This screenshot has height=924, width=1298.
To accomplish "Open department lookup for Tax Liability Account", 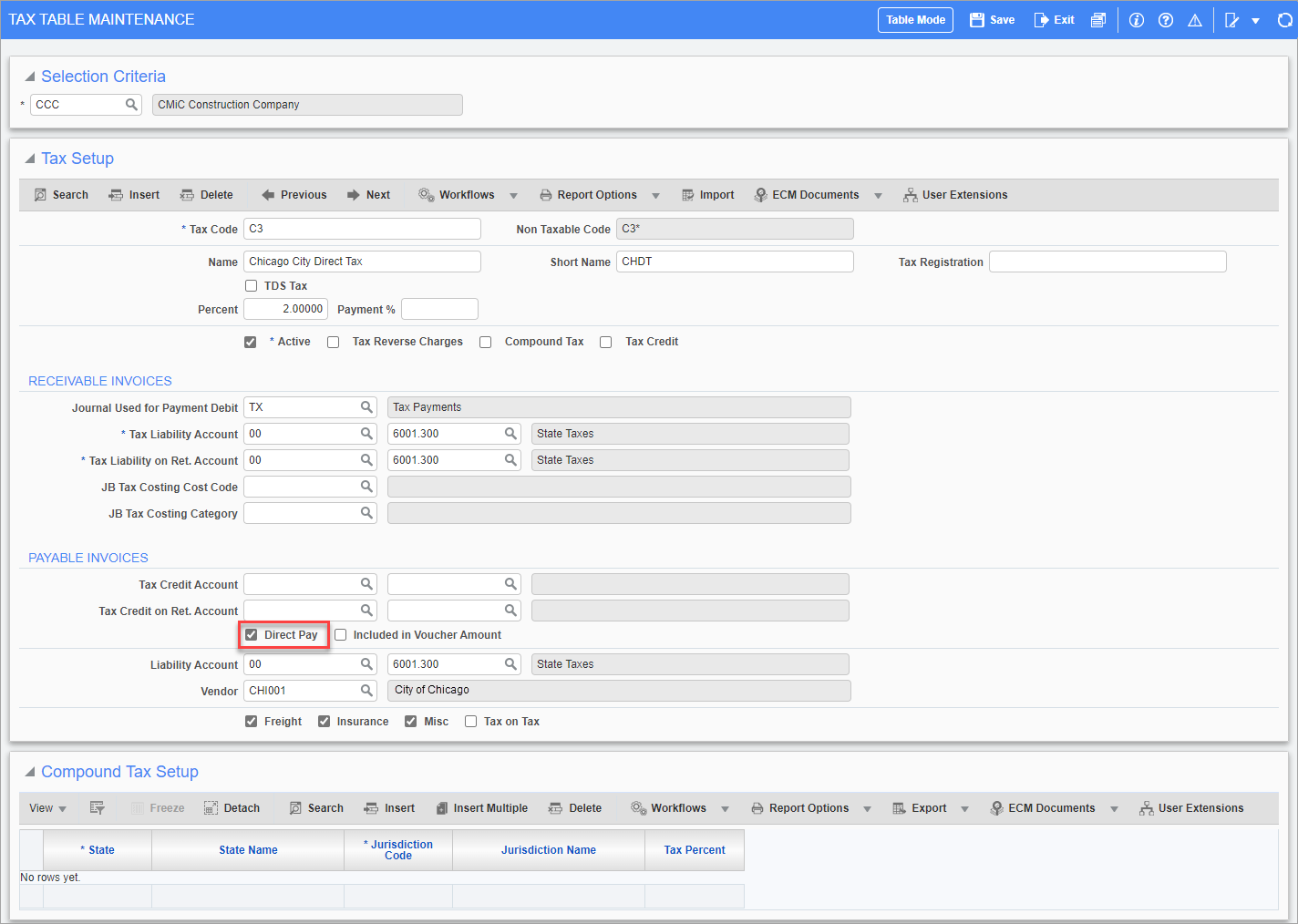I will click(x=366, y=434).
